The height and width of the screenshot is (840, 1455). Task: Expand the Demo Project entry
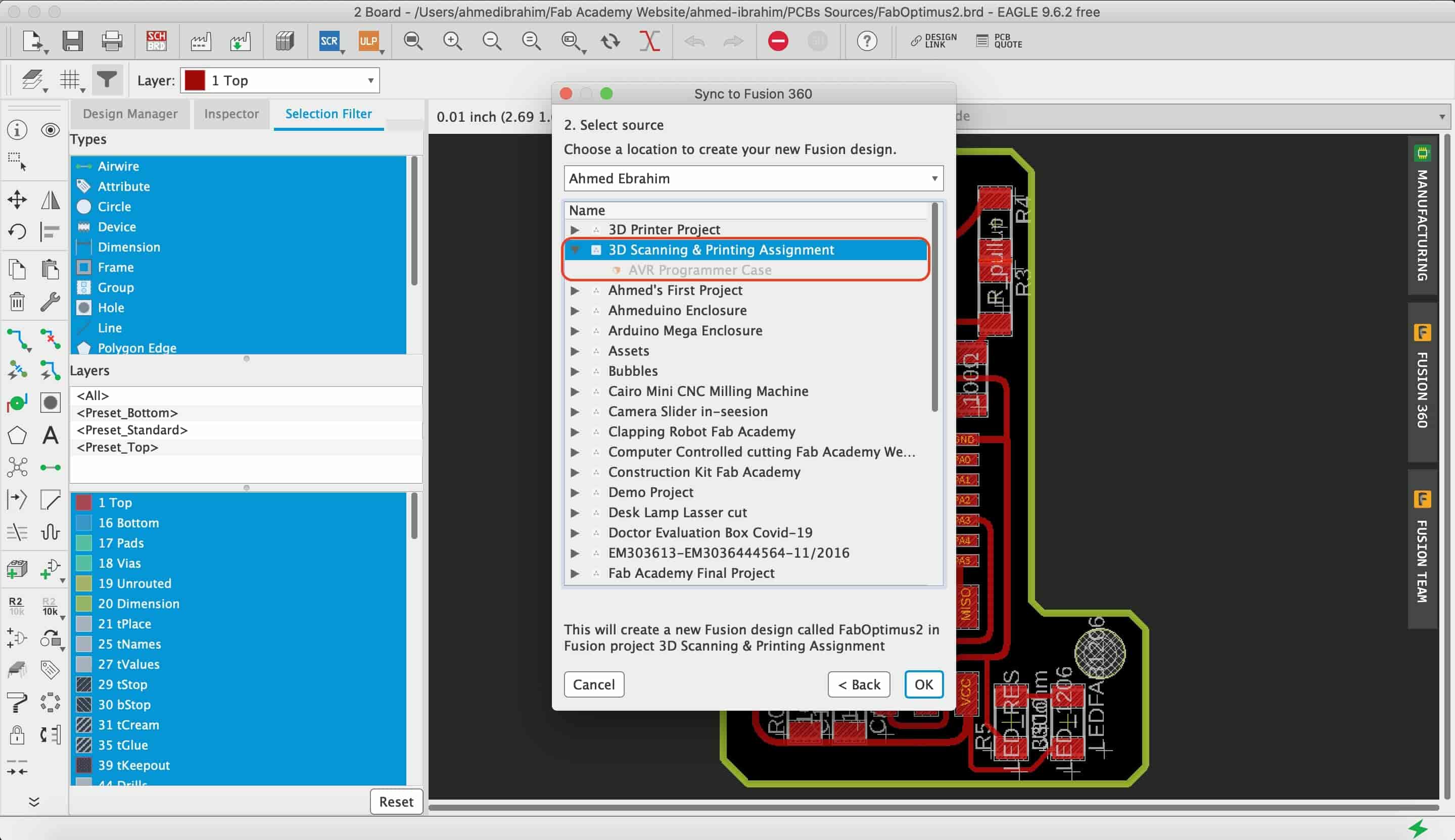(574, 492)
